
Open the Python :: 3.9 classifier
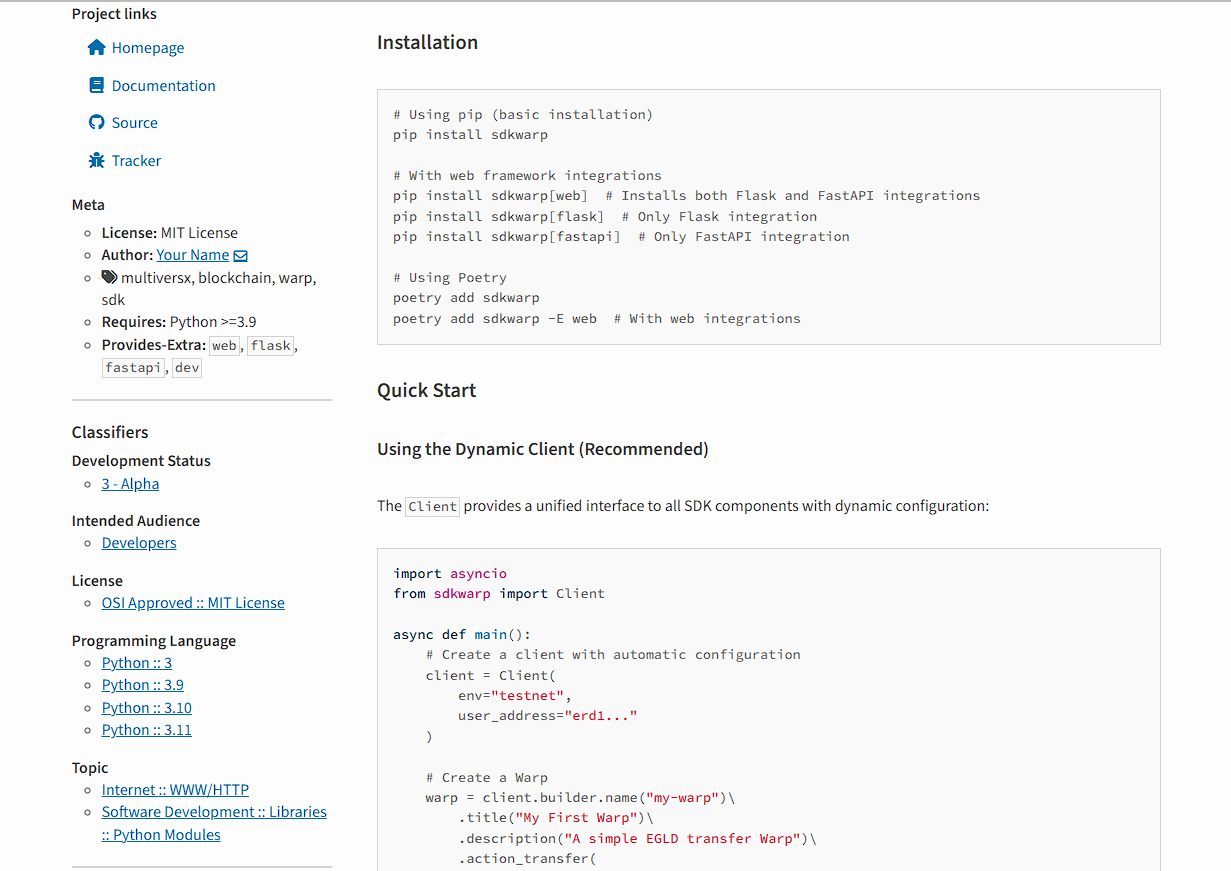tap(143, 685)
